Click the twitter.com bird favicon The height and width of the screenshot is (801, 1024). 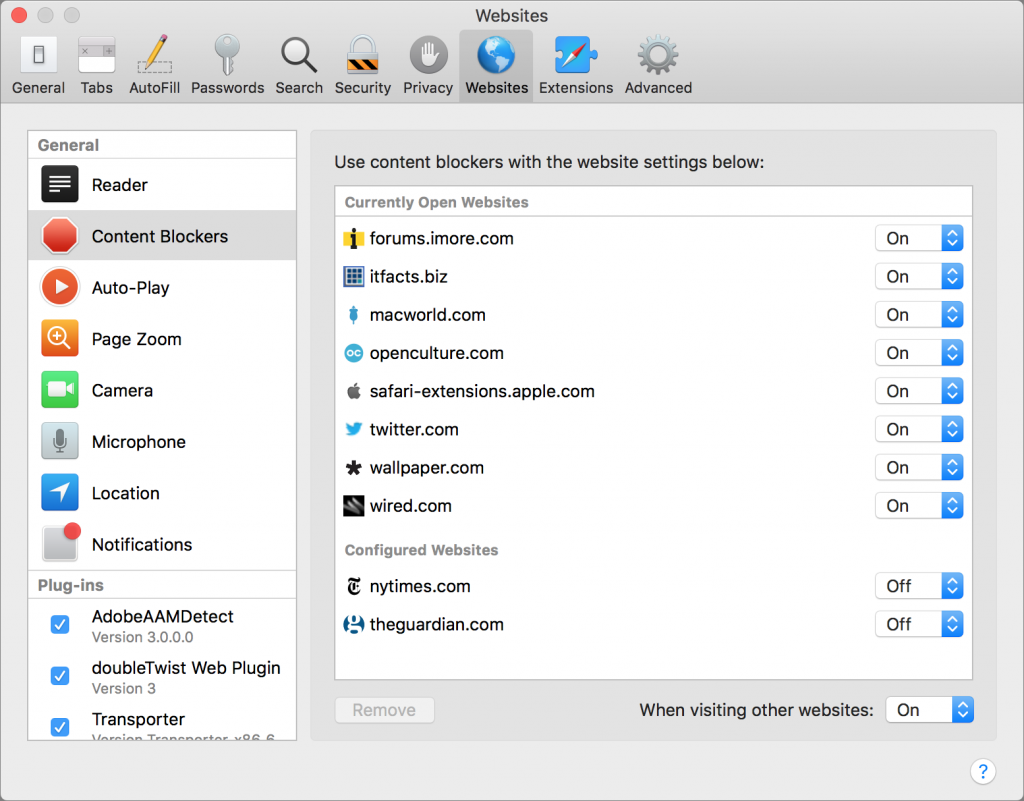[x=353, y=429]
